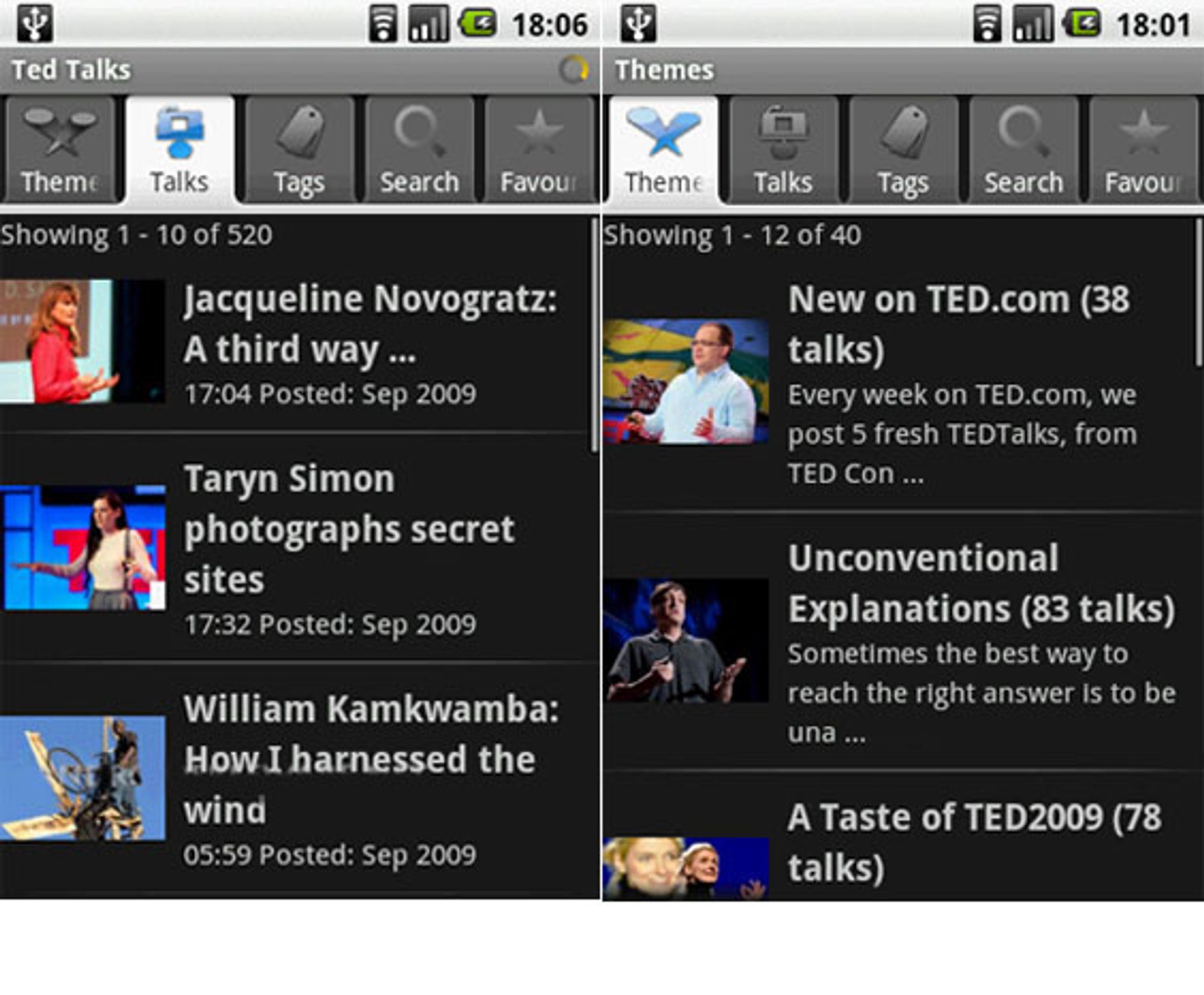Open Taryn Simon talk thumbnail
Screen dimensions: 1204x995
click(82, 547)
